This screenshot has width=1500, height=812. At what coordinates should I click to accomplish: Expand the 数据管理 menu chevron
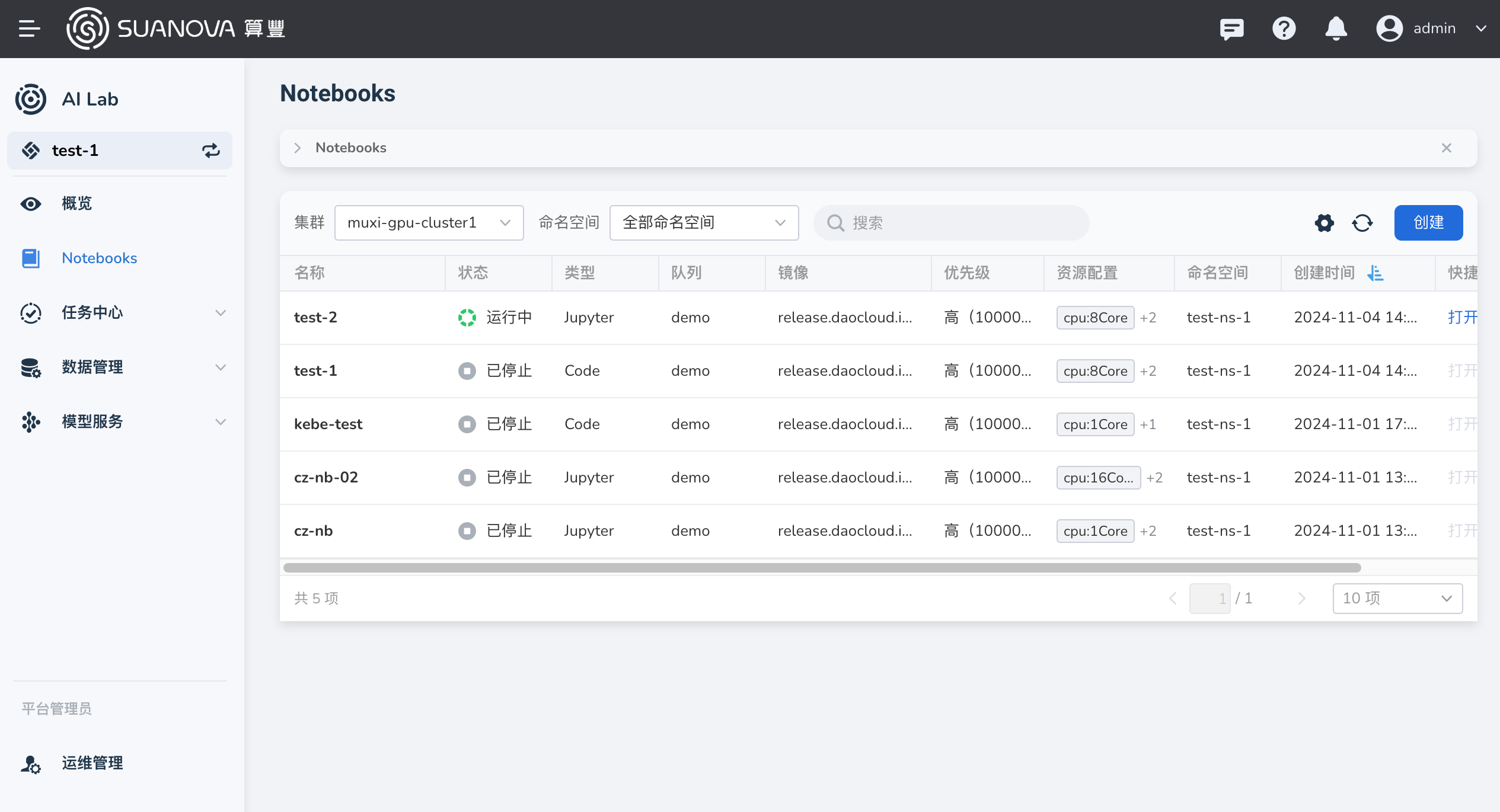[221, 367]
